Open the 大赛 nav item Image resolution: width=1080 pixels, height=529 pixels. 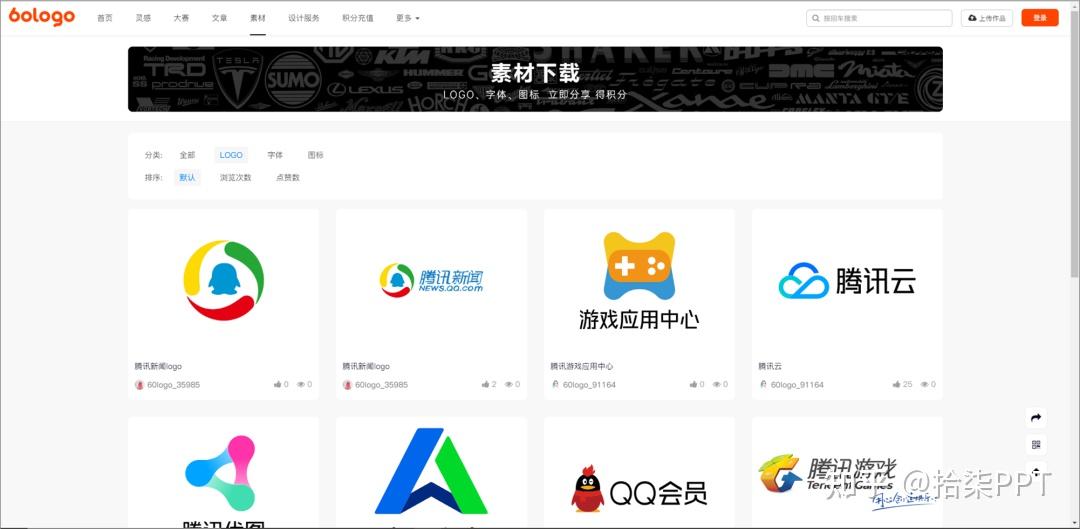(x=181, y=18)
